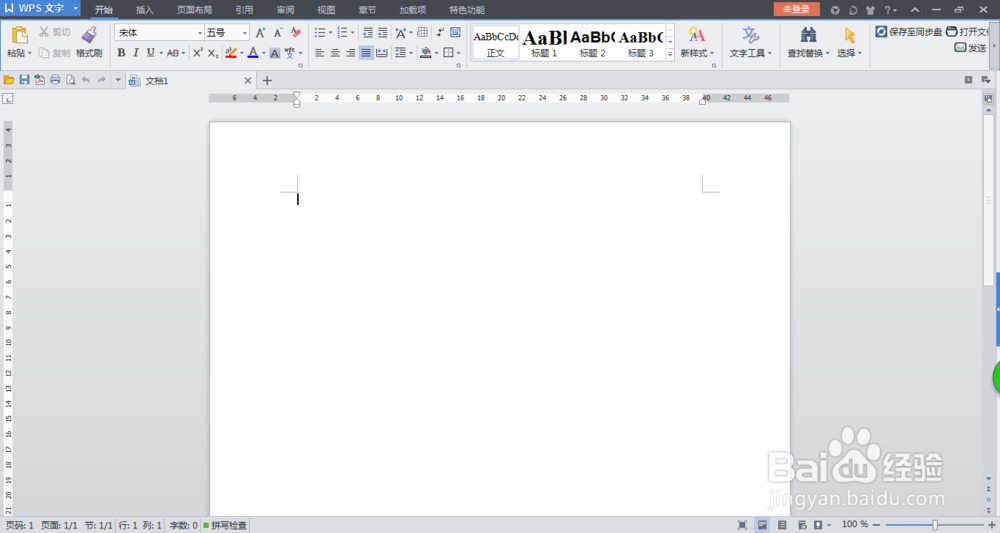Click the Copy (复制) button
This screenshot has height=533, width=1000.
54,53
